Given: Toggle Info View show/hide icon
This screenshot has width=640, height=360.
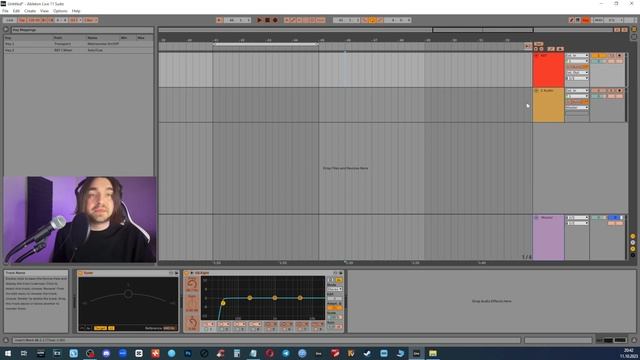Looking at the screenshot, I should click(6, 340).
